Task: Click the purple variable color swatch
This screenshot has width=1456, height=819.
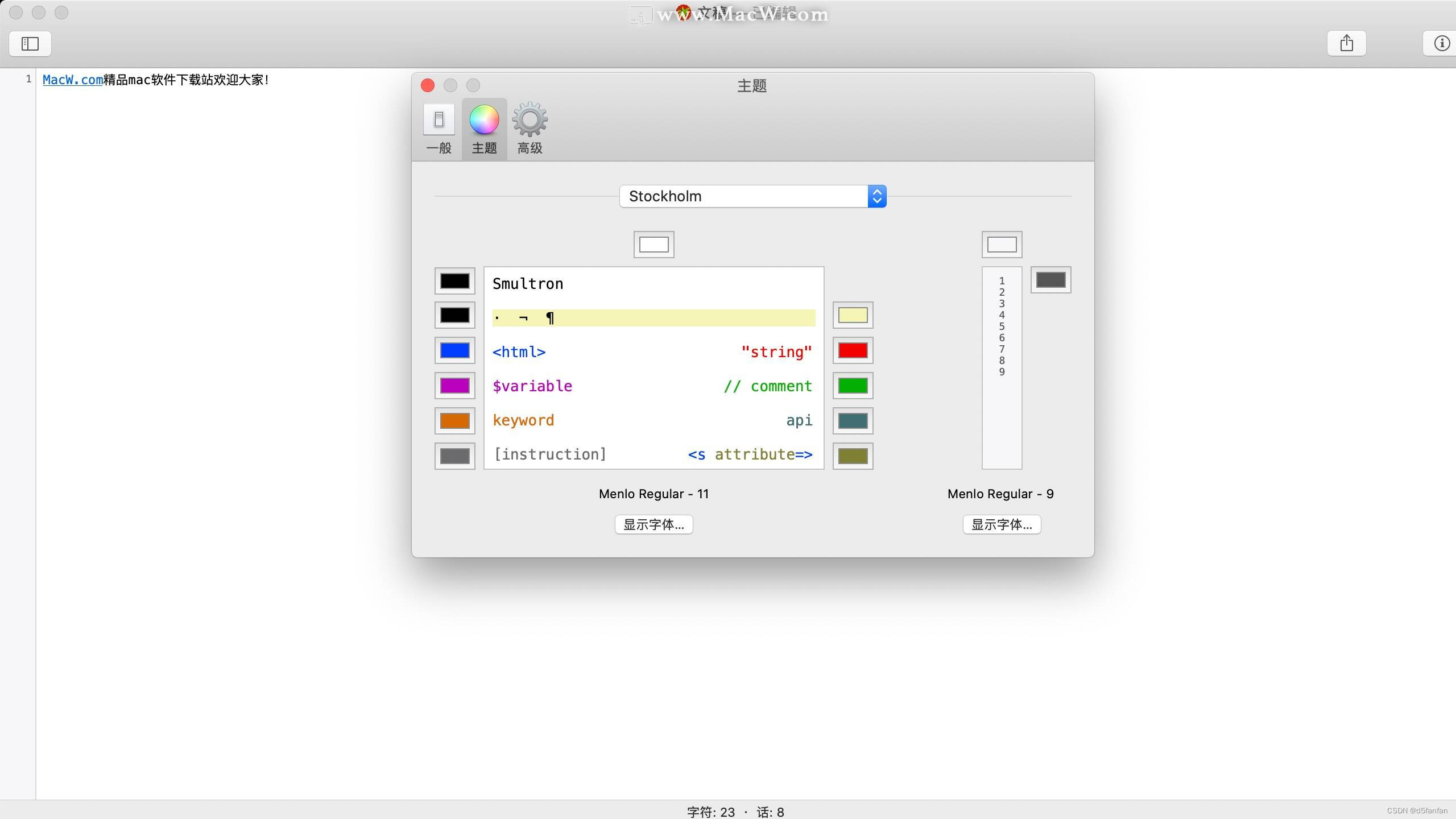Action: point(454,386)
